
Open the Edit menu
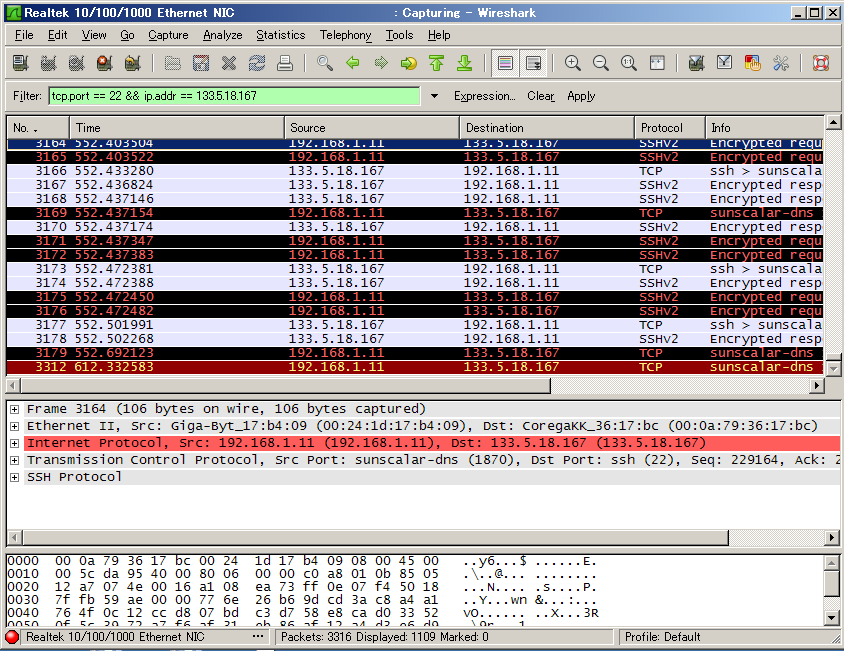click(58, 35)
